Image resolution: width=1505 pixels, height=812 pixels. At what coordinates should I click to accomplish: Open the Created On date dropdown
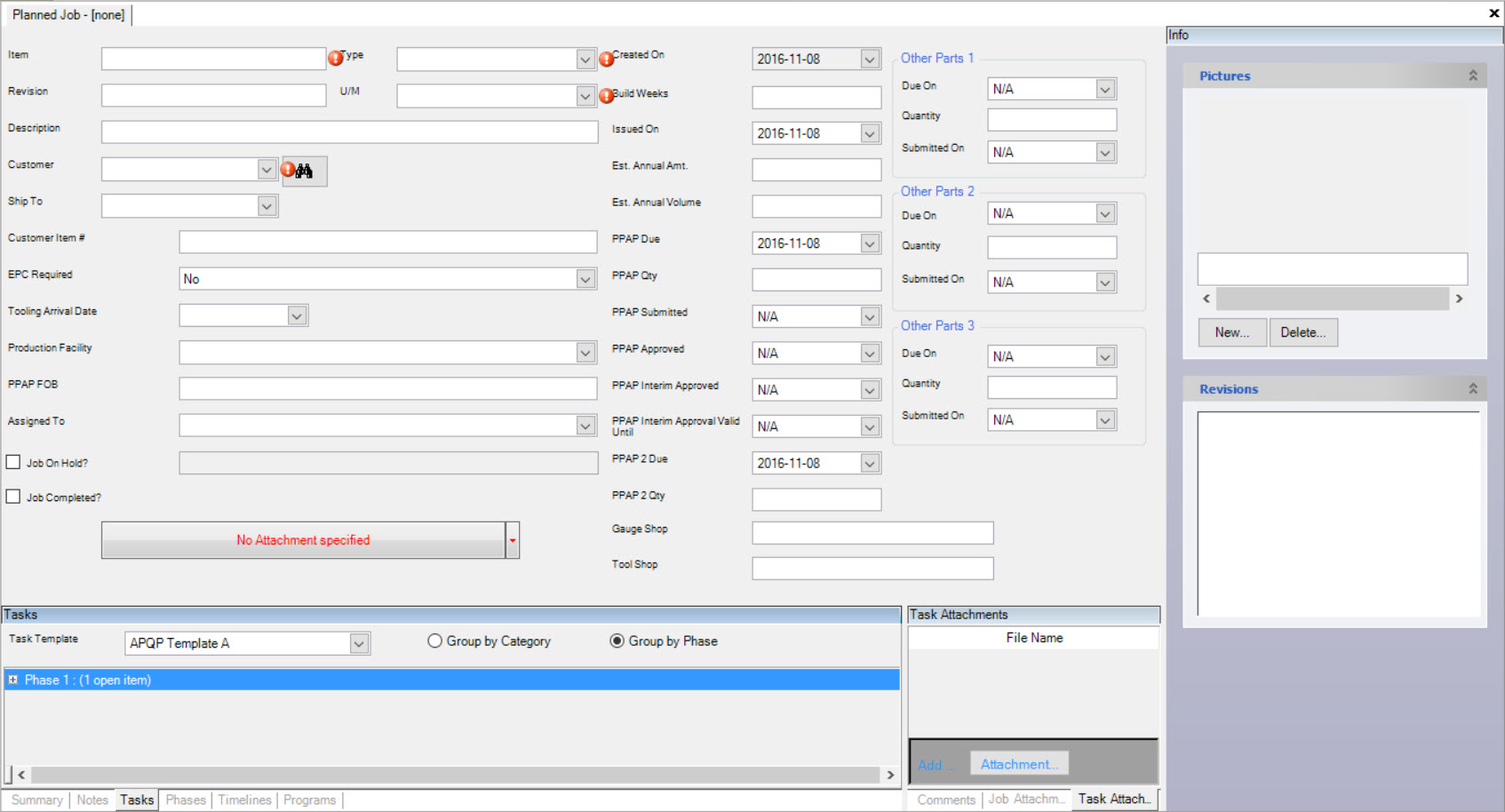[870, 59]
